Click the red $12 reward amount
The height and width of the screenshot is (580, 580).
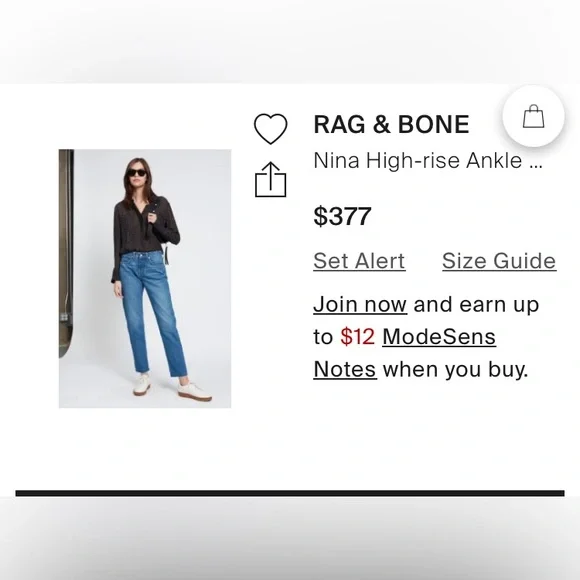click(x=358, y=337)
